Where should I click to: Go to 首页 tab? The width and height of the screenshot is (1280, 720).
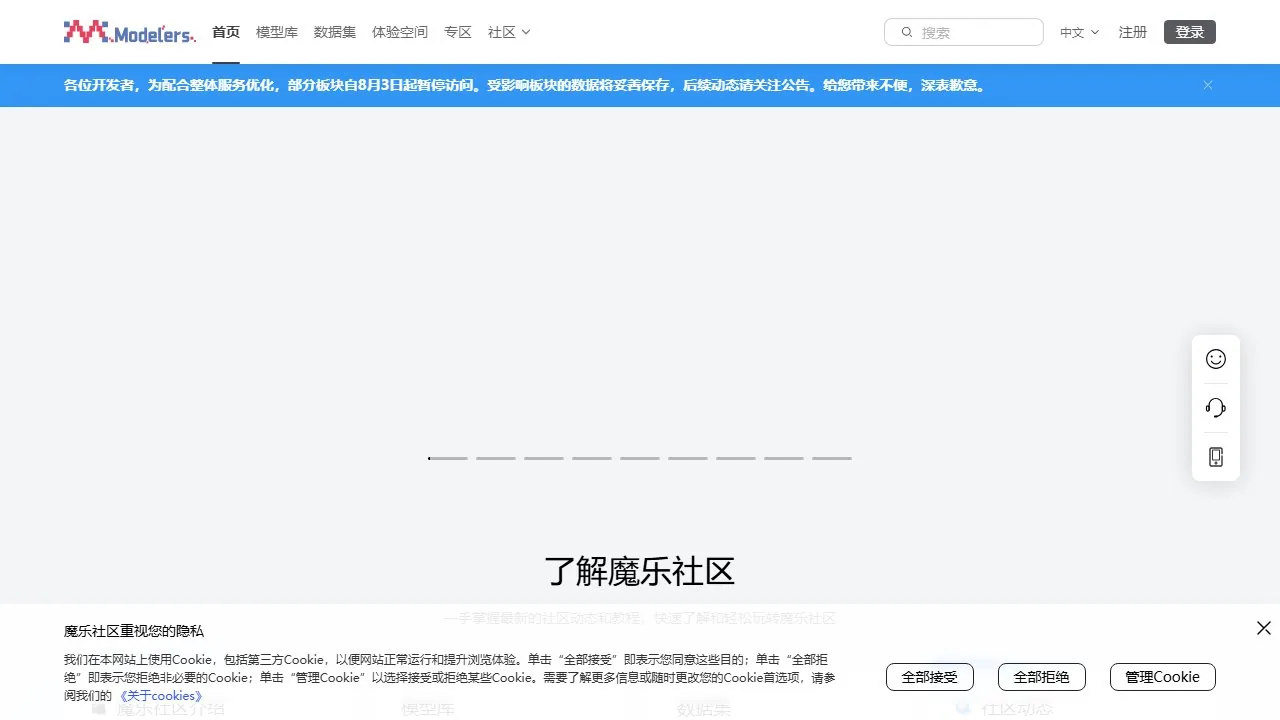click(x=226, y=32)
